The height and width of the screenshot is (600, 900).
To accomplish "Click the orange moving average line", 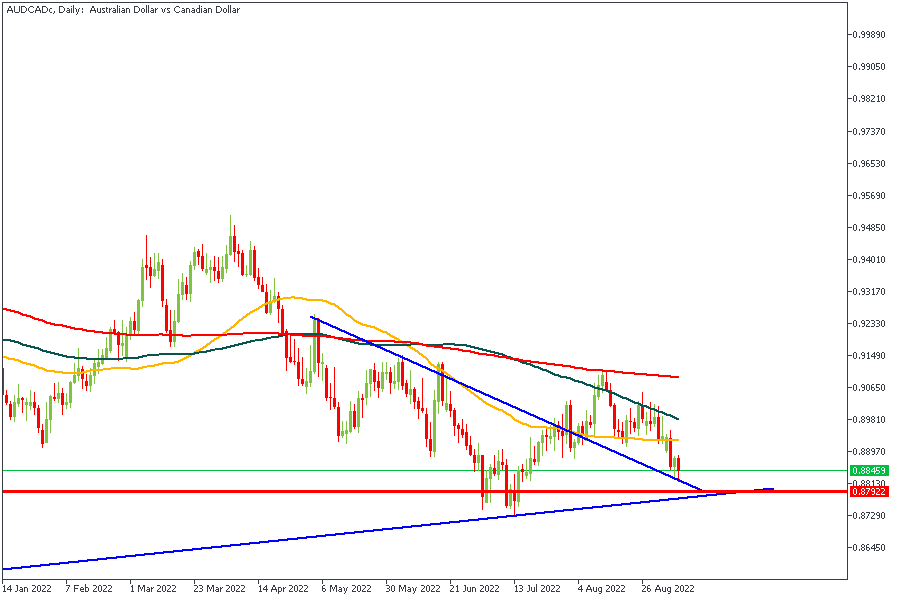I will point(300,297).
